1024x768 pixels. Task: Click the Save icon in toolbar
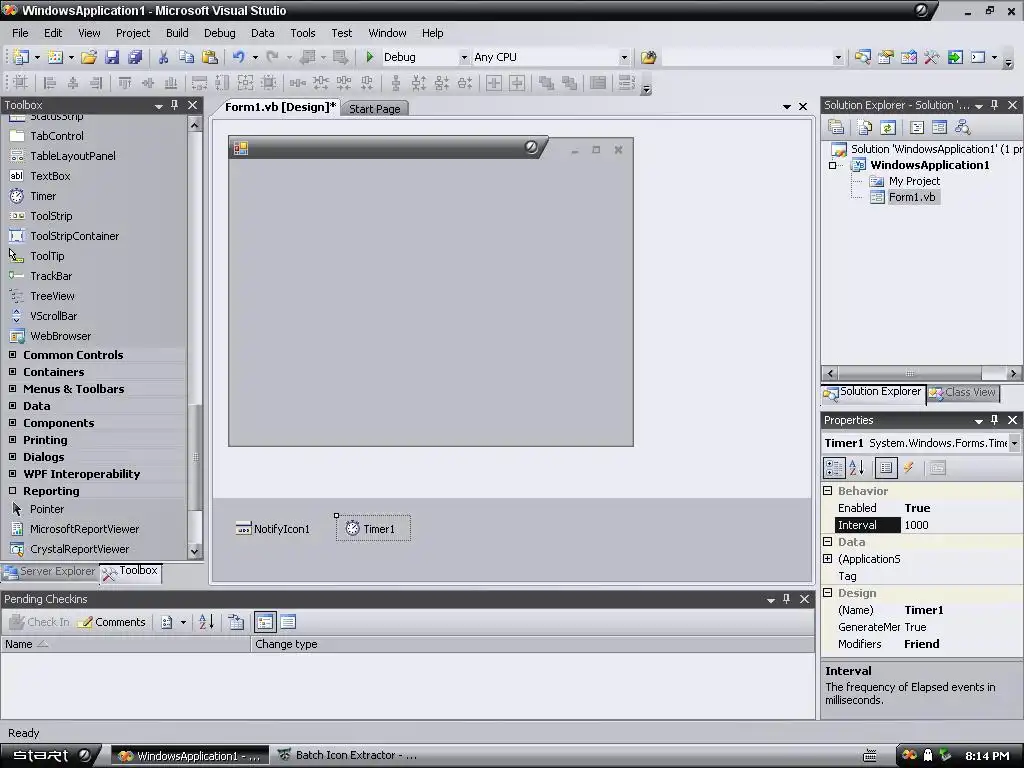tap(112, 57)
